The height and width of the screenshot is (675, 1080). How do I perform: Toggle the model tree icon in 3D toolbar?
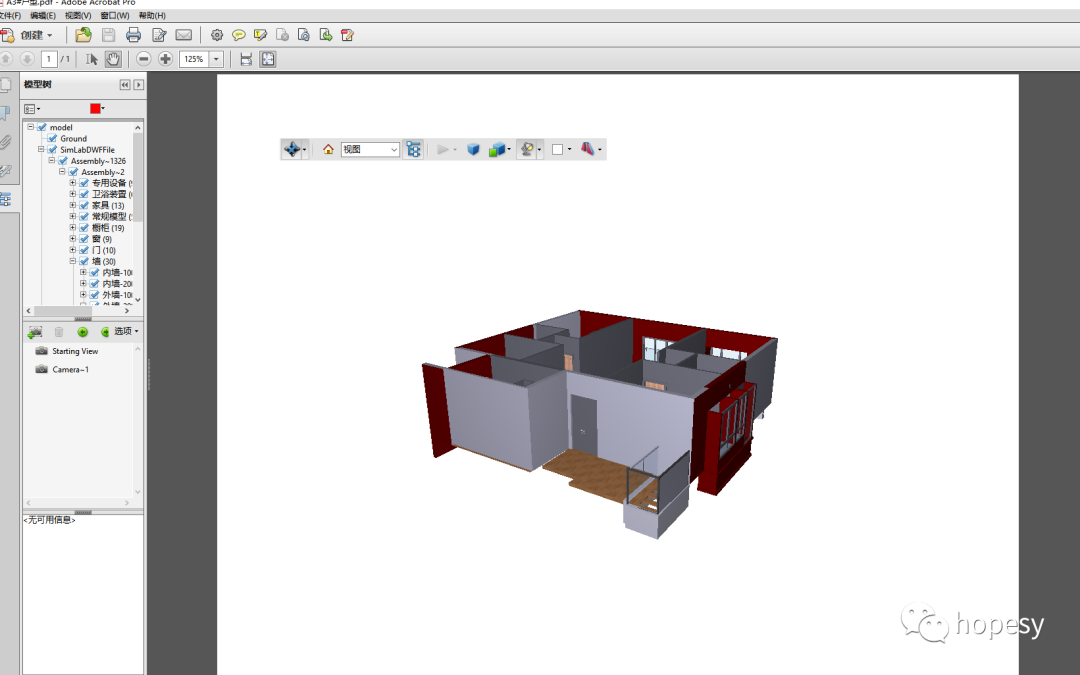(x=413, y=149)
